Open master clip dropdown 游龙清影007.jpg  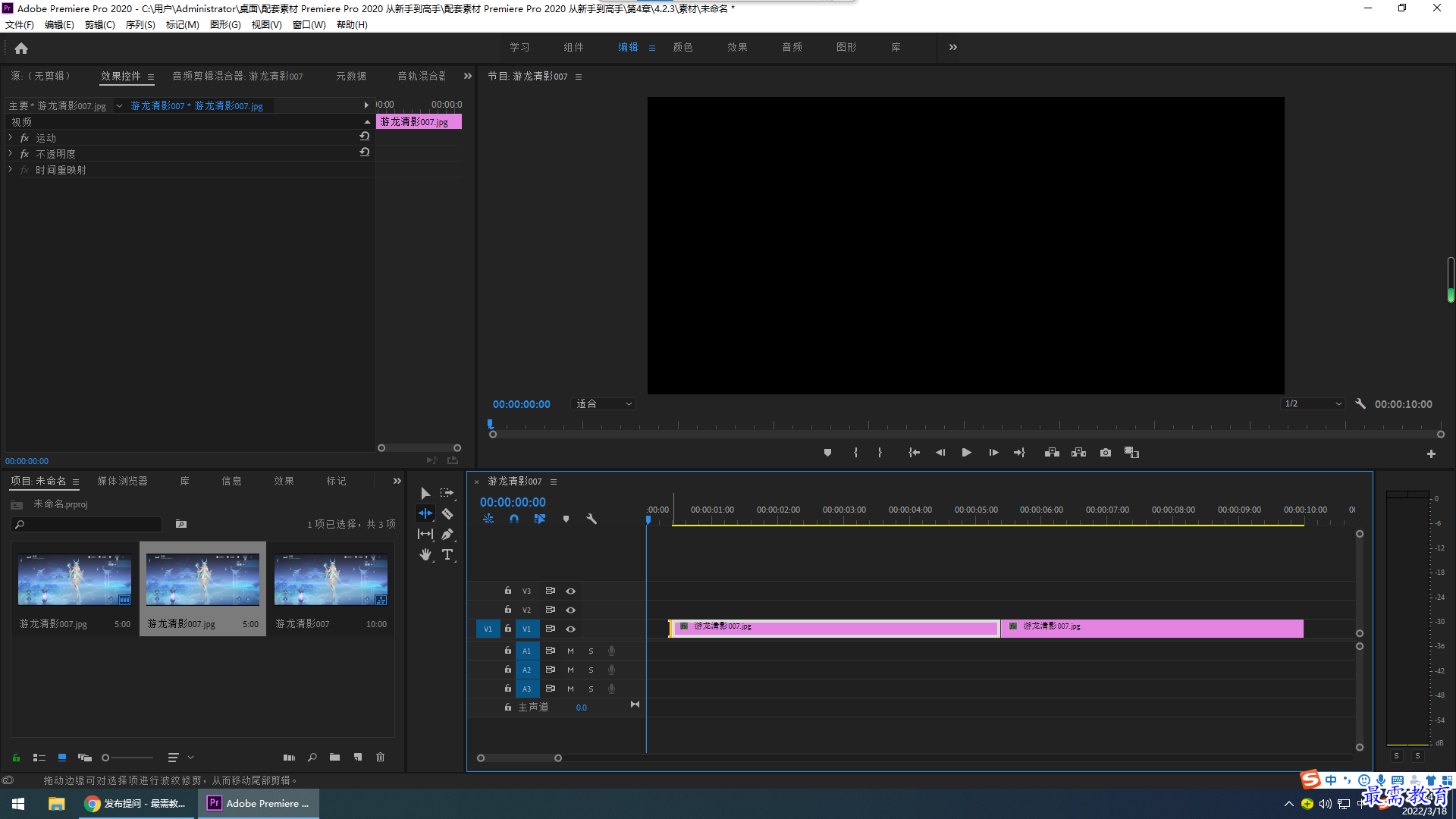click(x=119, y=106)
